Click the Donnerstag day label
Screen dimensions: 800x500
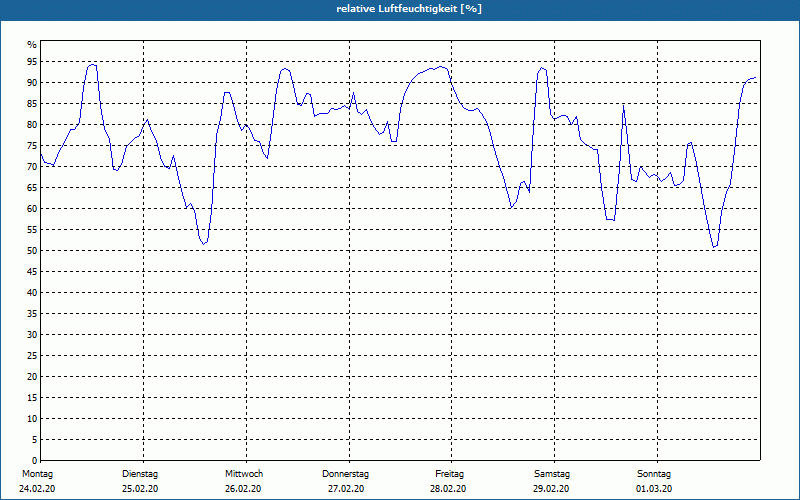click(x=345, y=474)
